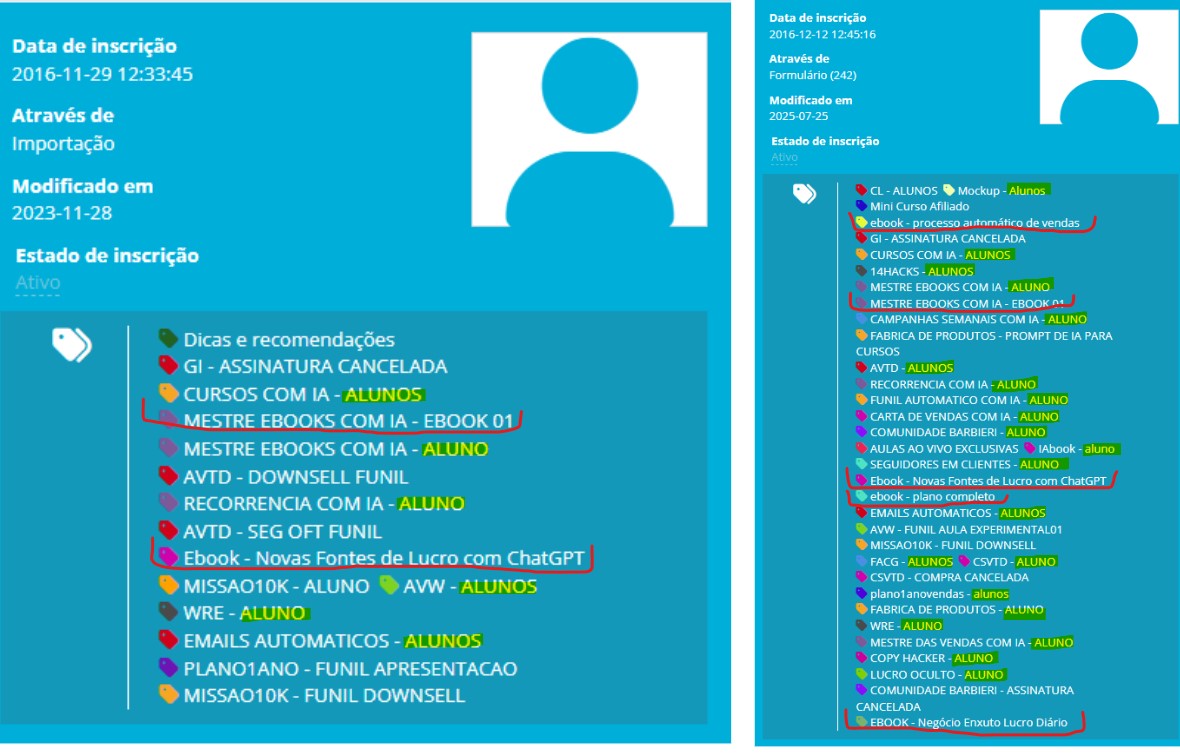Click purple tag icon beside PLANO1ANO - FUNIL APRESENTACAO

[168, 667]
